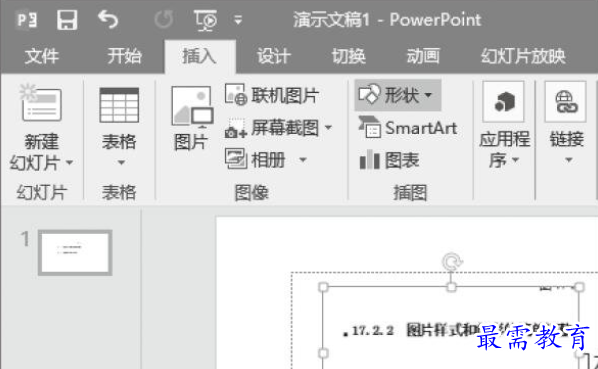
Task: Click the Save icon in quick access toolbar
Action: [x=67, y=19]
